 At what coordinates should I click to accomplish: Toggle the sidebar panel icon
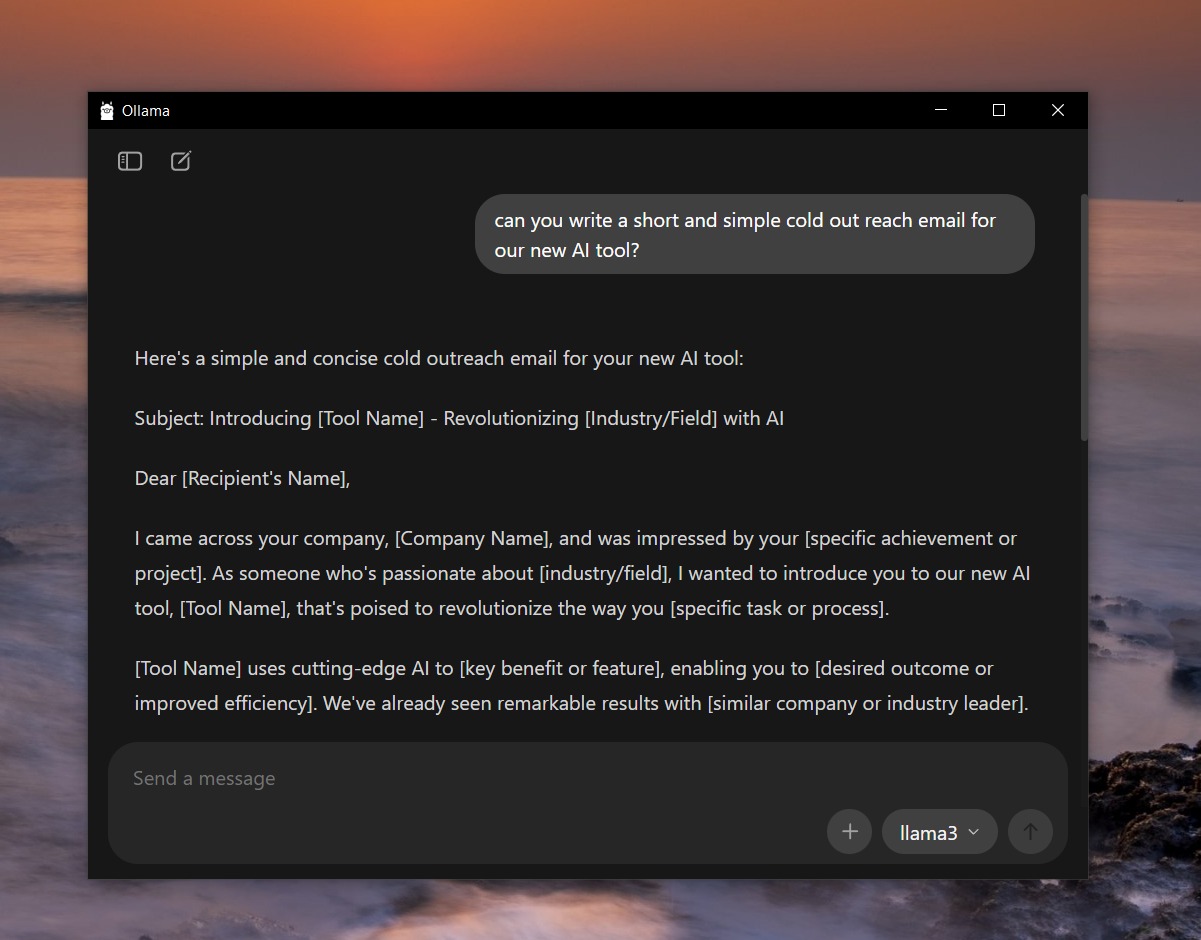coord(130,161)
